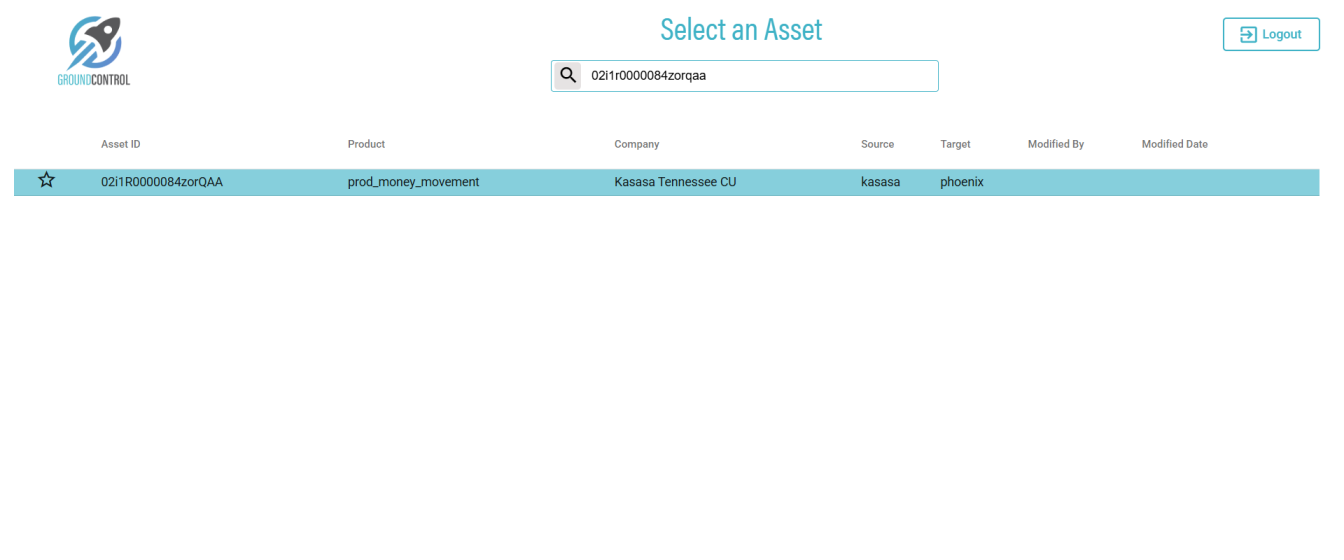1344x560 pixels.
Task: Click the Kasasa Tennessee CU company cell
Action: (x=675, y=182)
